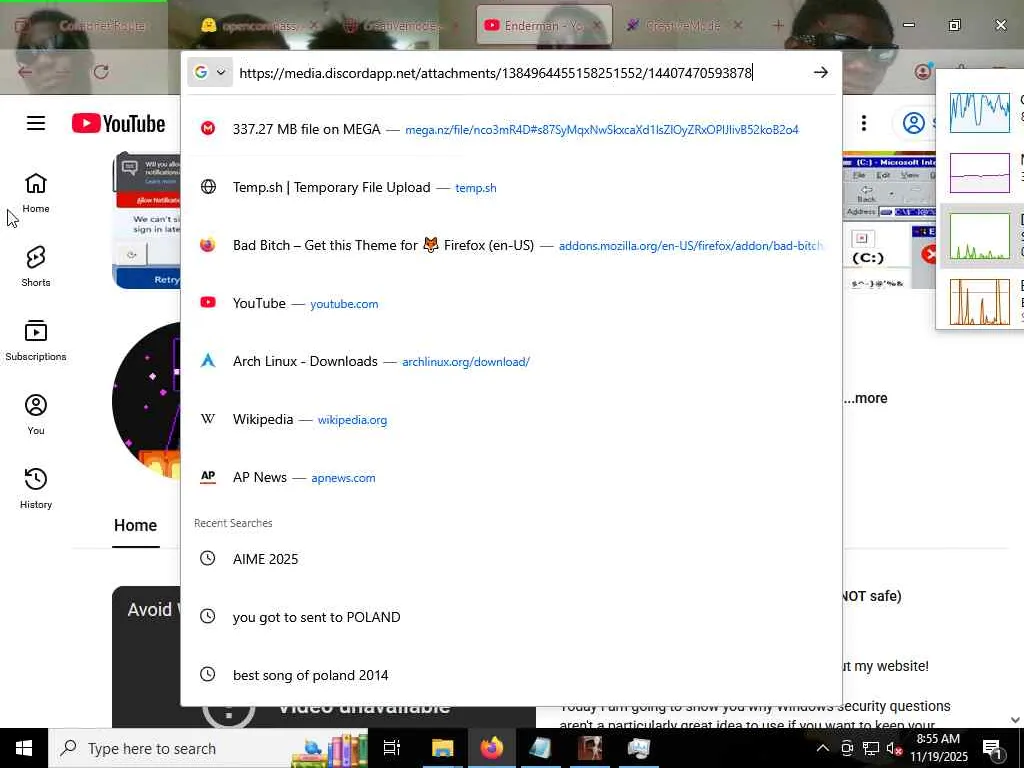
Task: Click the channel avatar picture
Action: (x=146, y=400)
